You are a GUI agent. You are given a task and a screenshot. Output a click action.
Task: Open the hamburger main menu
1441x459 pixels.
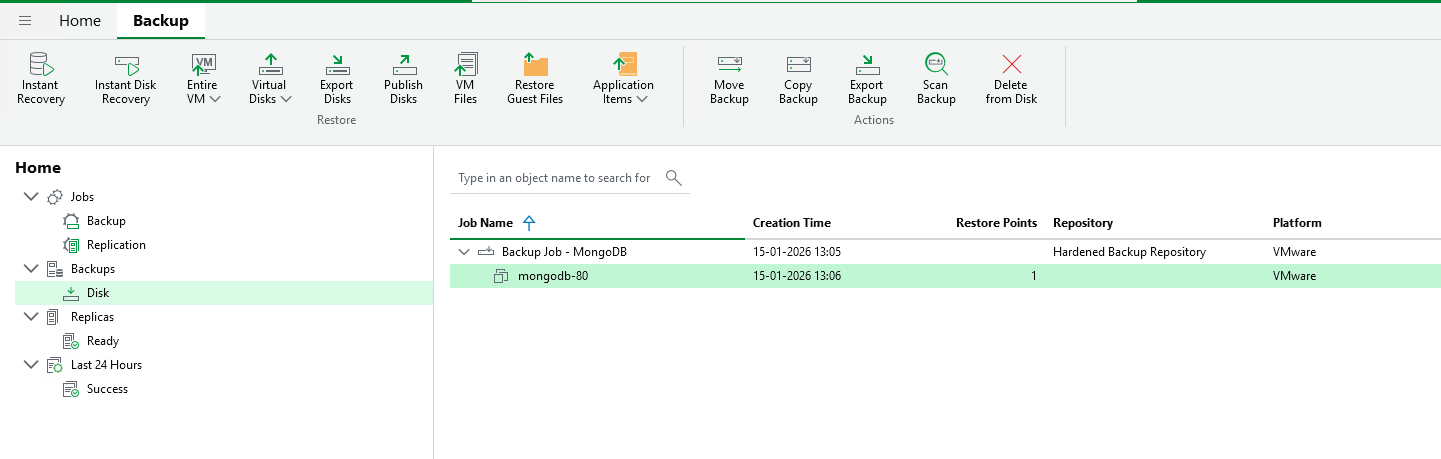click(x=25, y=21)
